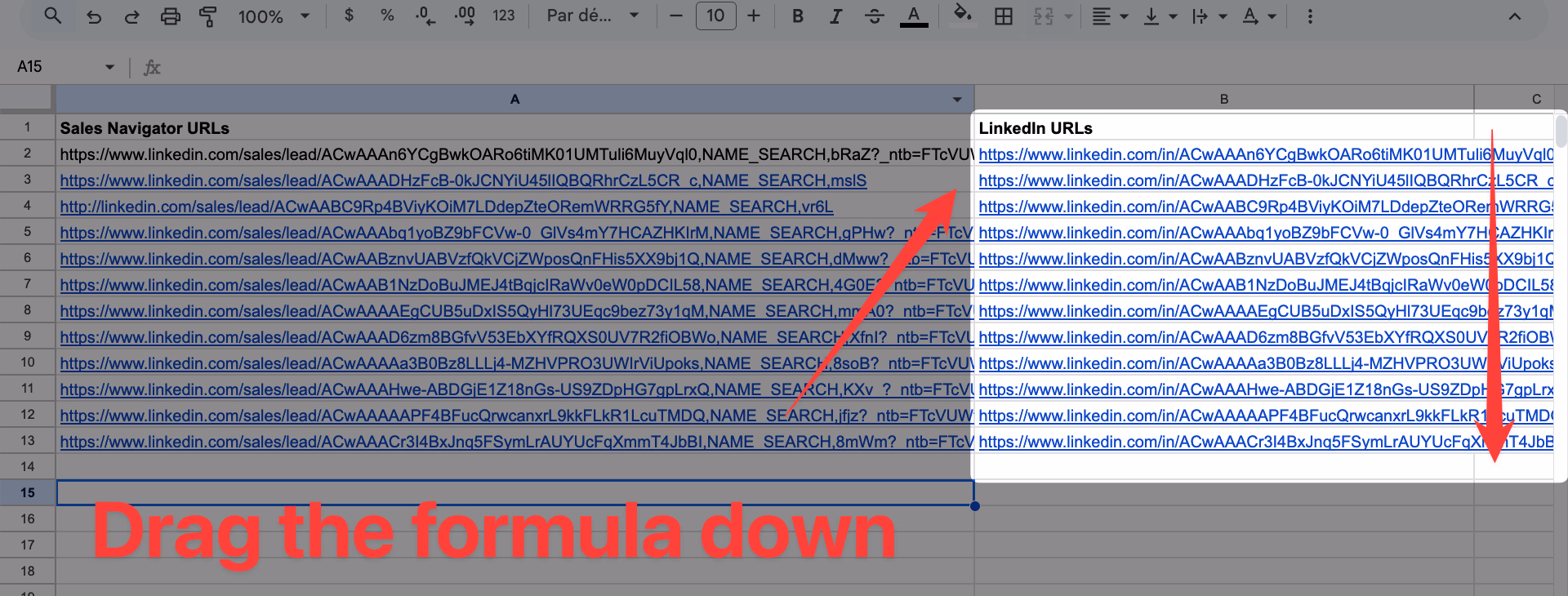Toggle bold formatting

(798, 16)
